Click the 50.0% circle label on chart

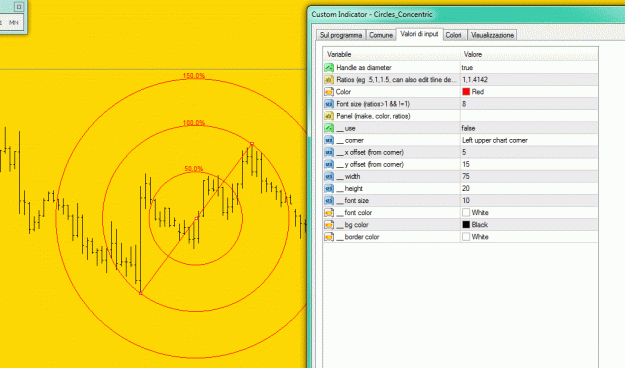[x=194, y=169]
